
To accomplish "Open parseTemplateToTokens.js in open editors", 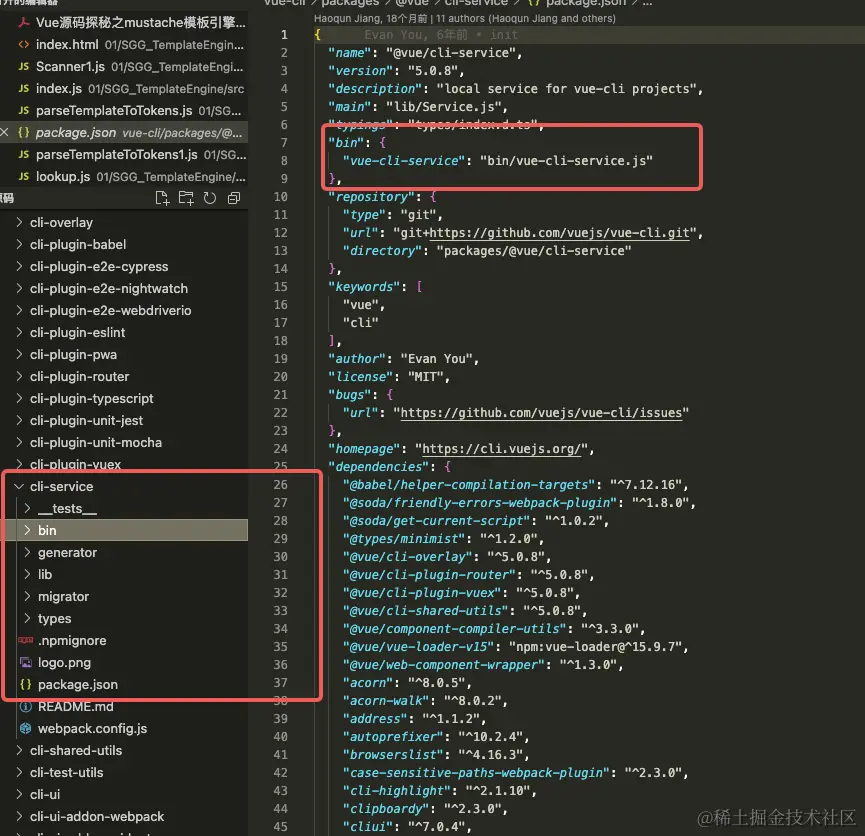I will coord(124,110).
